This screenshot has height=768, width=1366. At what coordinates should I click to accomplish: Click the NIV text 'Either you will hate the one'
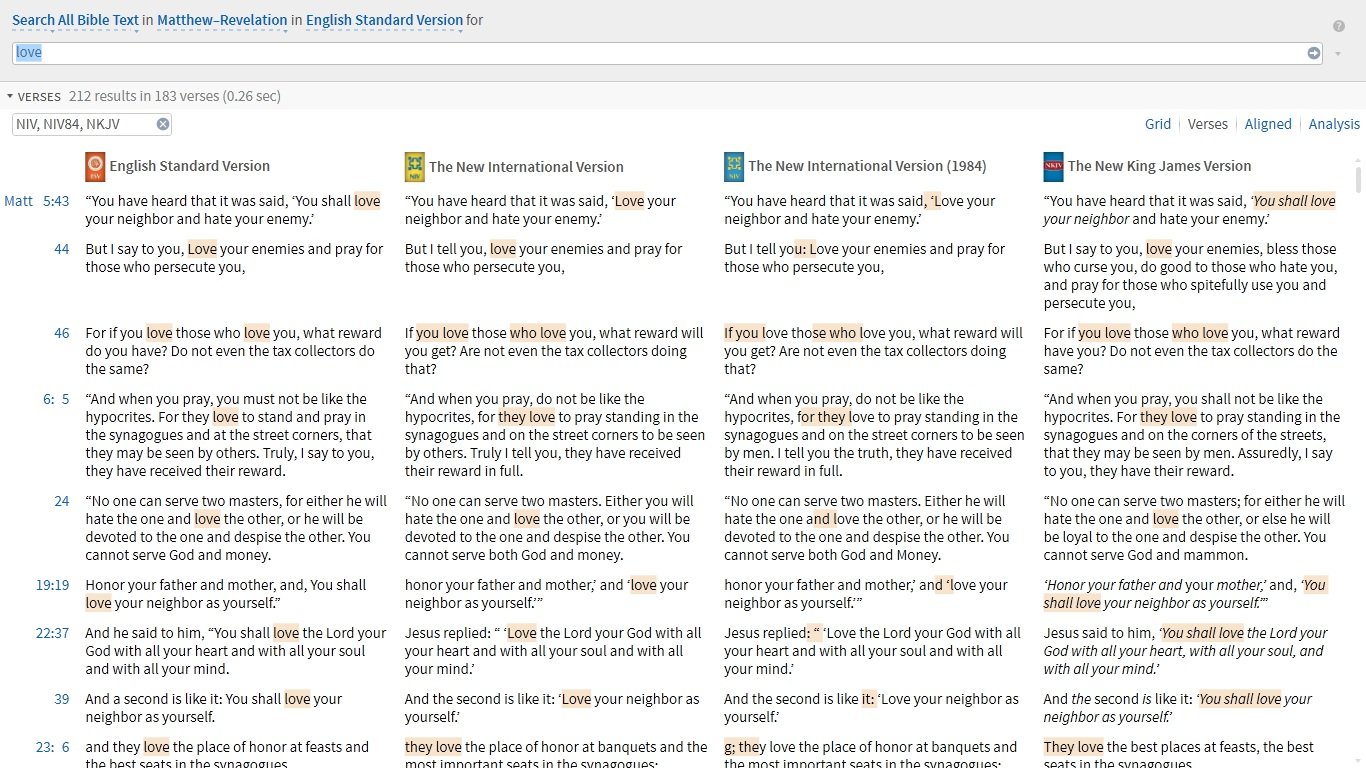(547, 510)
